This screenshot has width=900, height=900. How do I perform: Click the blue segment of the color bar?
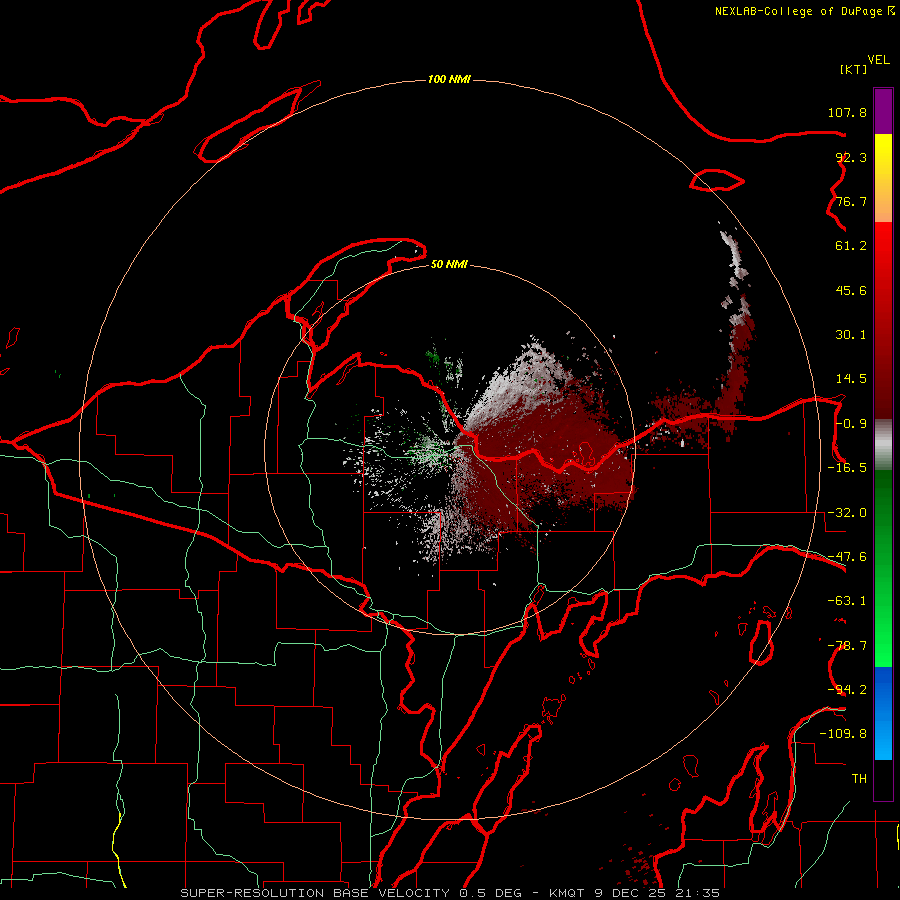pos(883,713)
